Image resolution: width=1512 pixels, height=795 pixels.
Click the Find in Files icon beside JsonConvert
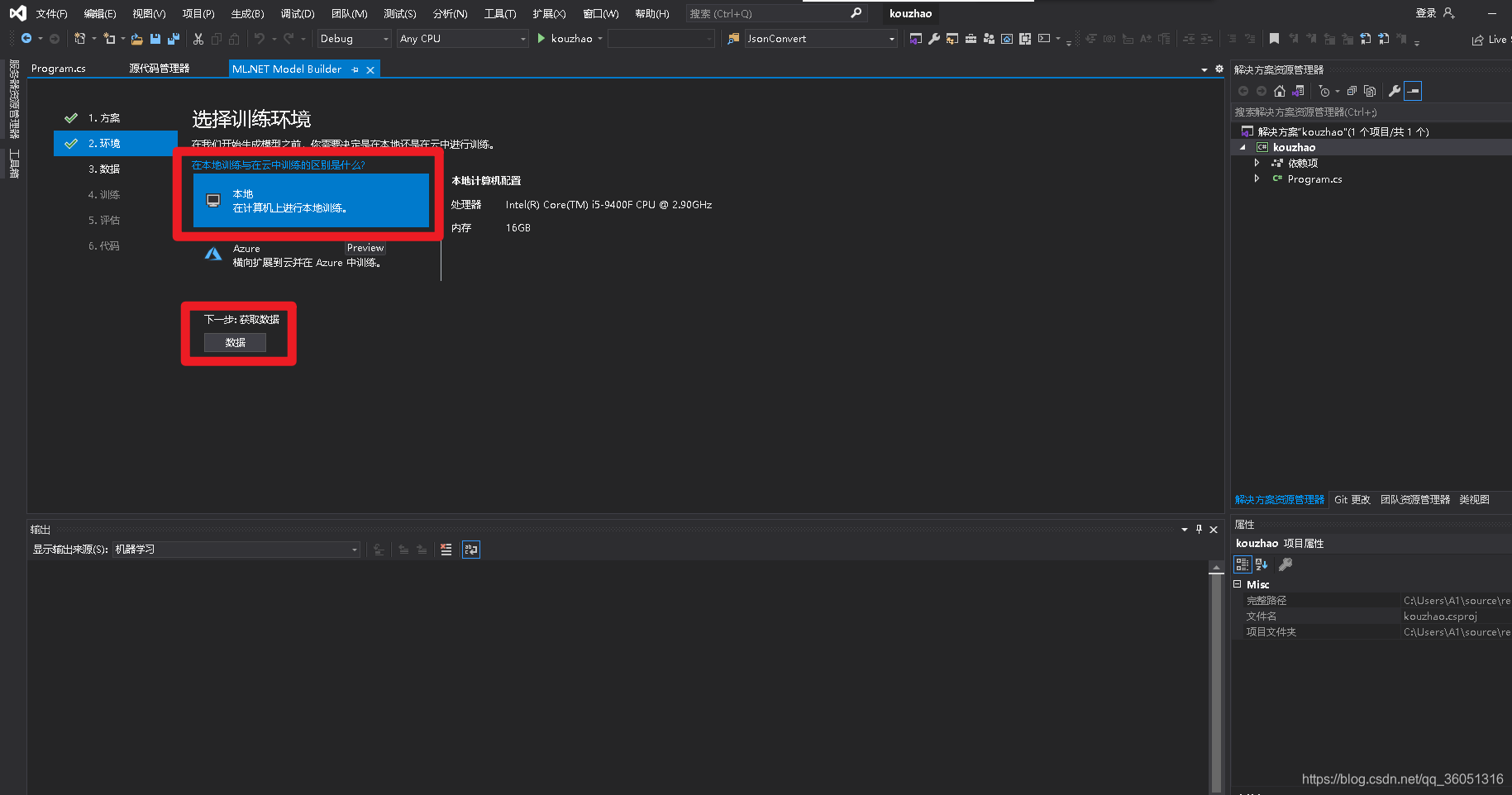[733, 39]
